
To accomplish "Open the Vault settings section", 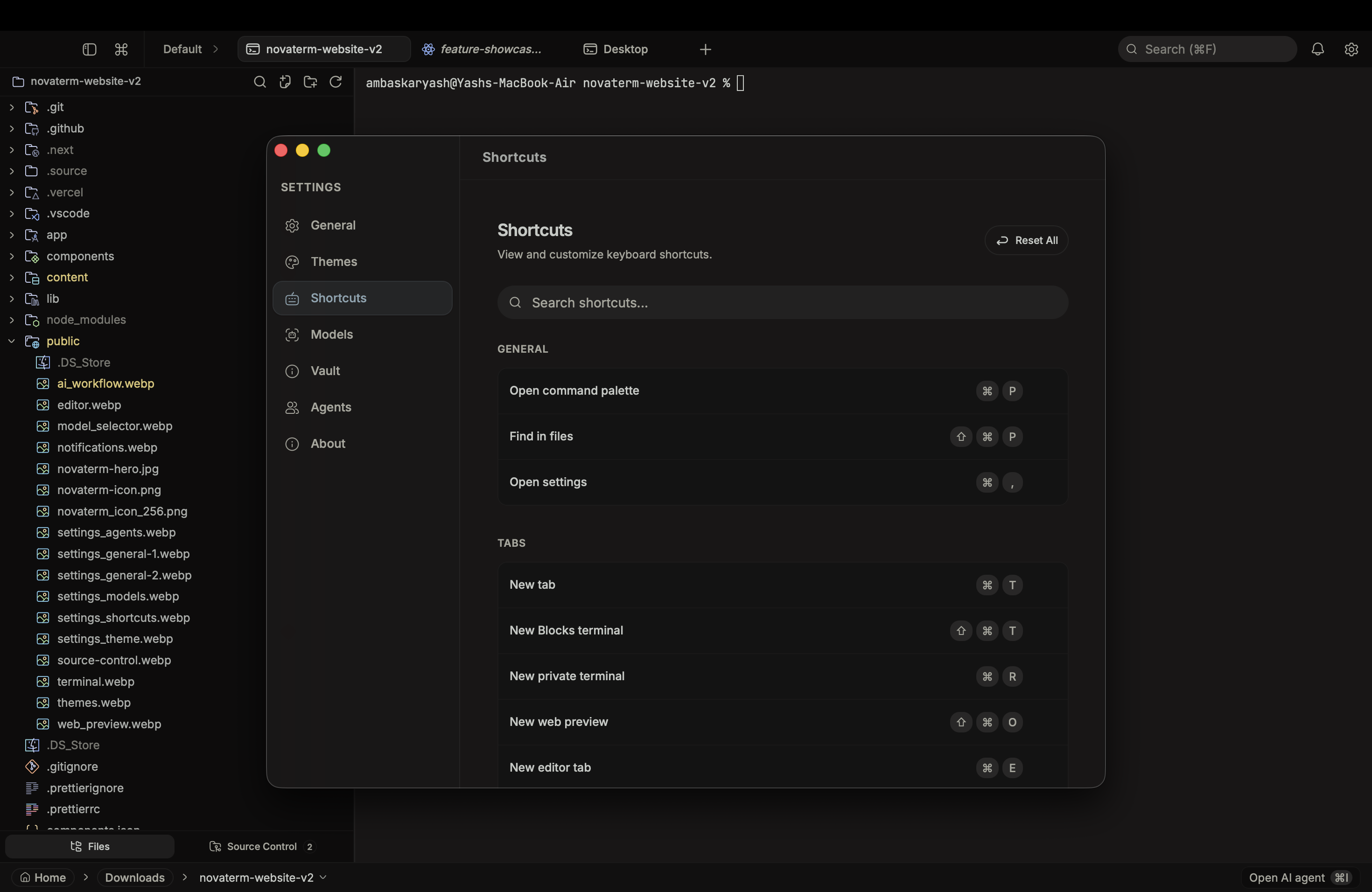I will 362,370.
